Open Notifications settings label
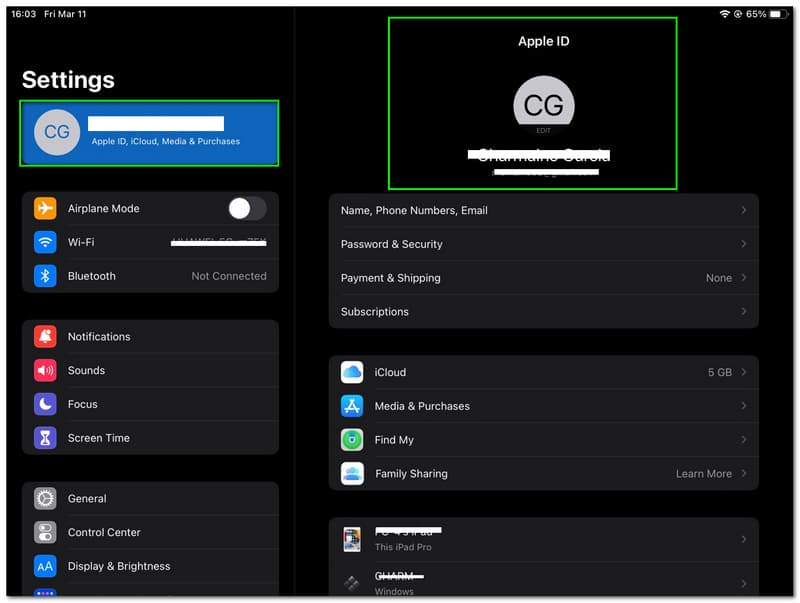 point(99,337)
